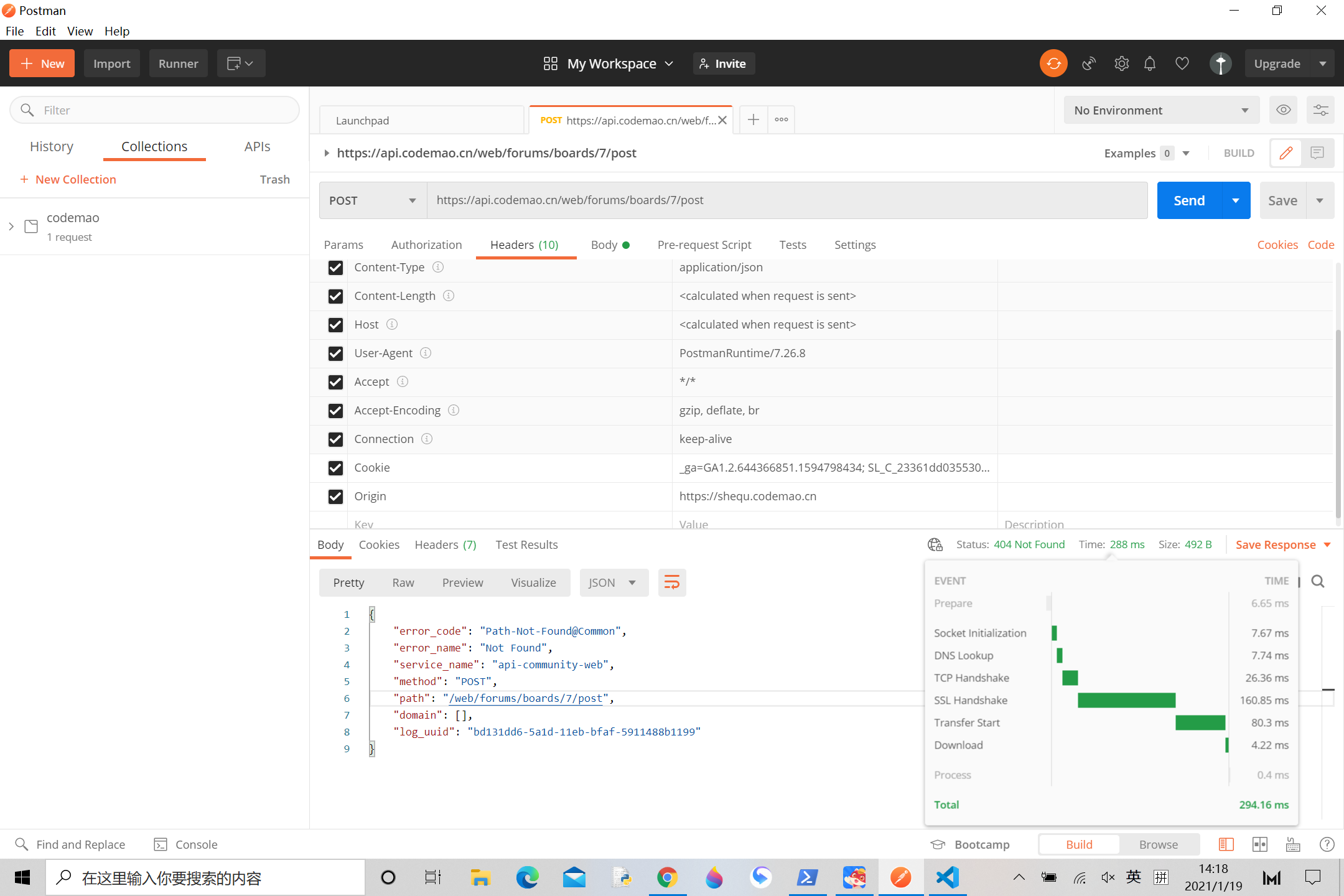Click the environment quick look eye icon

pos(1283,110)
